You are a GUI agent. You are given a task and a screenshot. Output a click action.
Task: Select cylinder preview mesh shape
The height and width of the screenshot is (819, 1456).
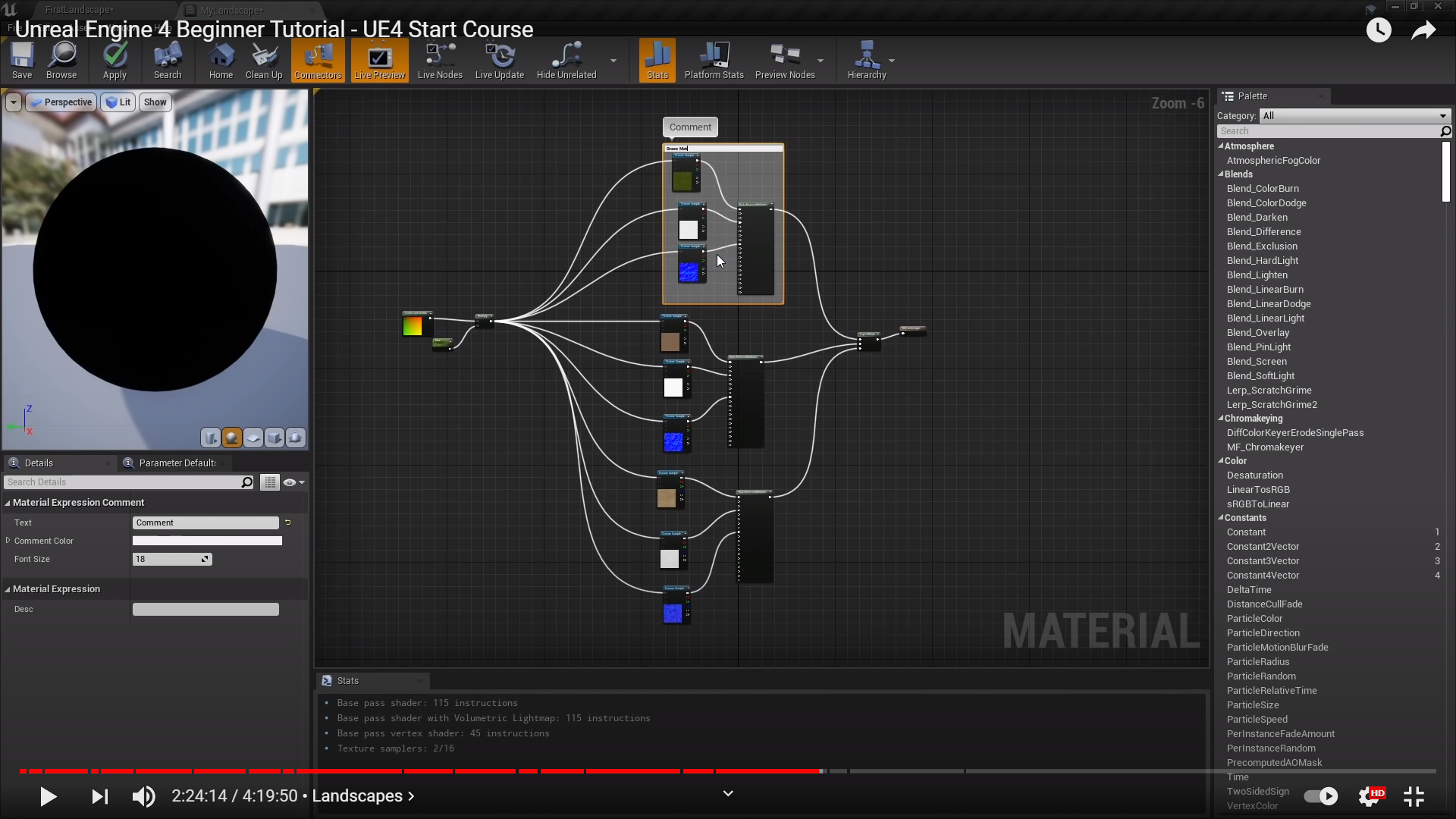click(211, 438)
